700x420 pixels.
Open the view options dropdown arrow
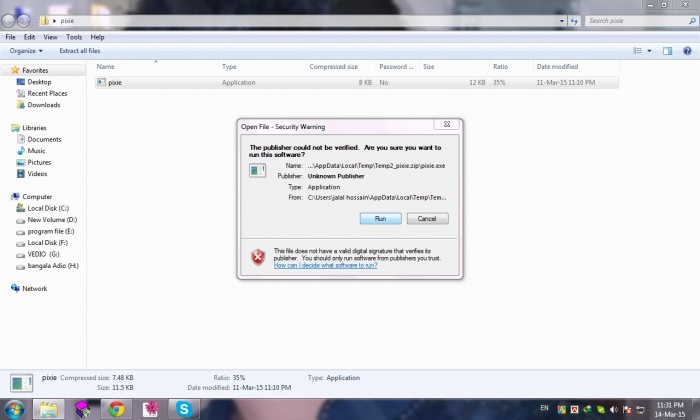click(649, 51)
